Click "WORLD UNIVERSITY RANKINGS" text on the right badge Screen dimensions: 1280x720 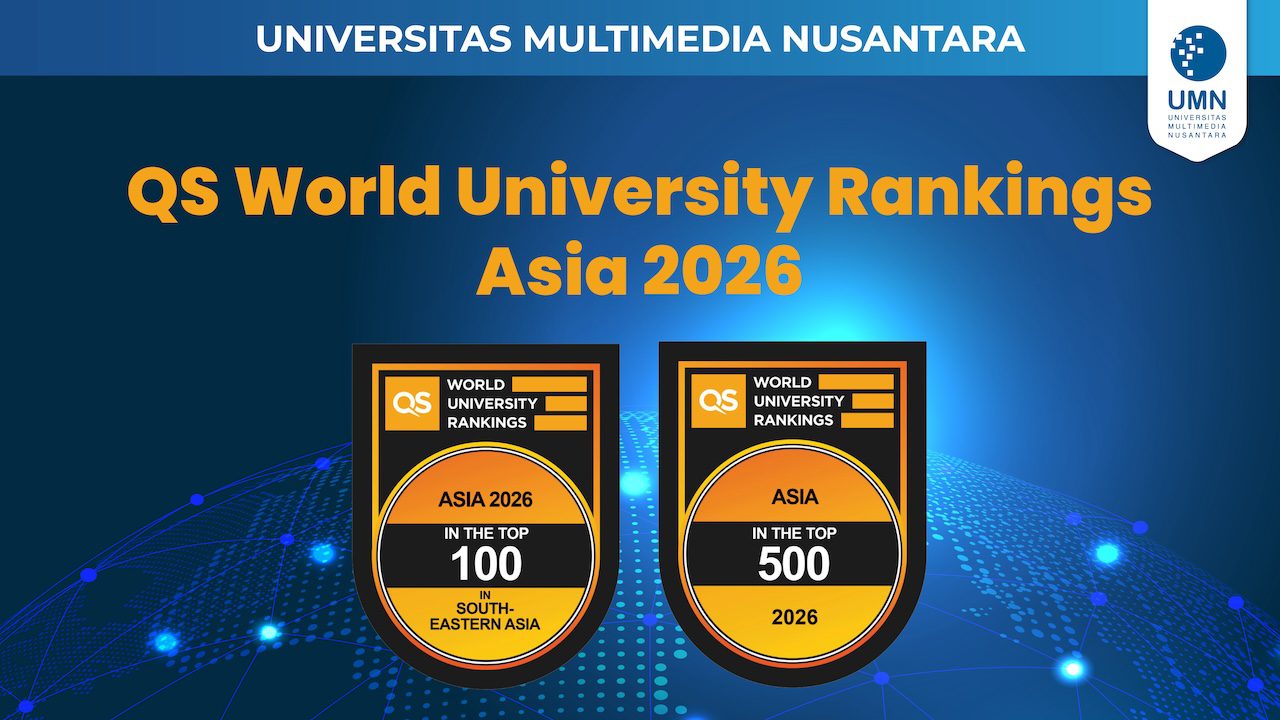tap(797, 402)
